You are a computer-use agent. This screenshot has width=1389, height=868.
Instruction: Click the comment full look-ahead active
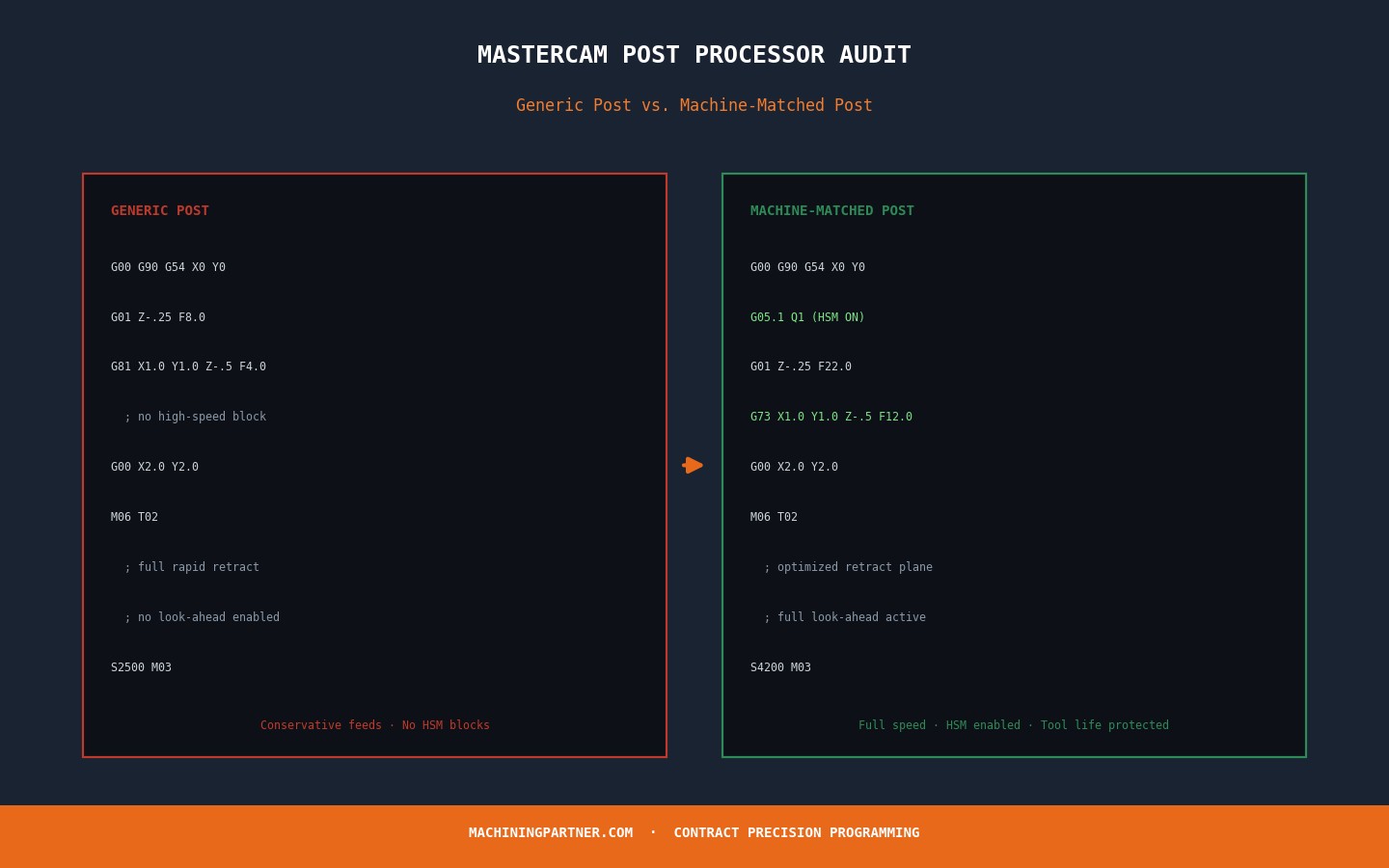click(845, 617)
